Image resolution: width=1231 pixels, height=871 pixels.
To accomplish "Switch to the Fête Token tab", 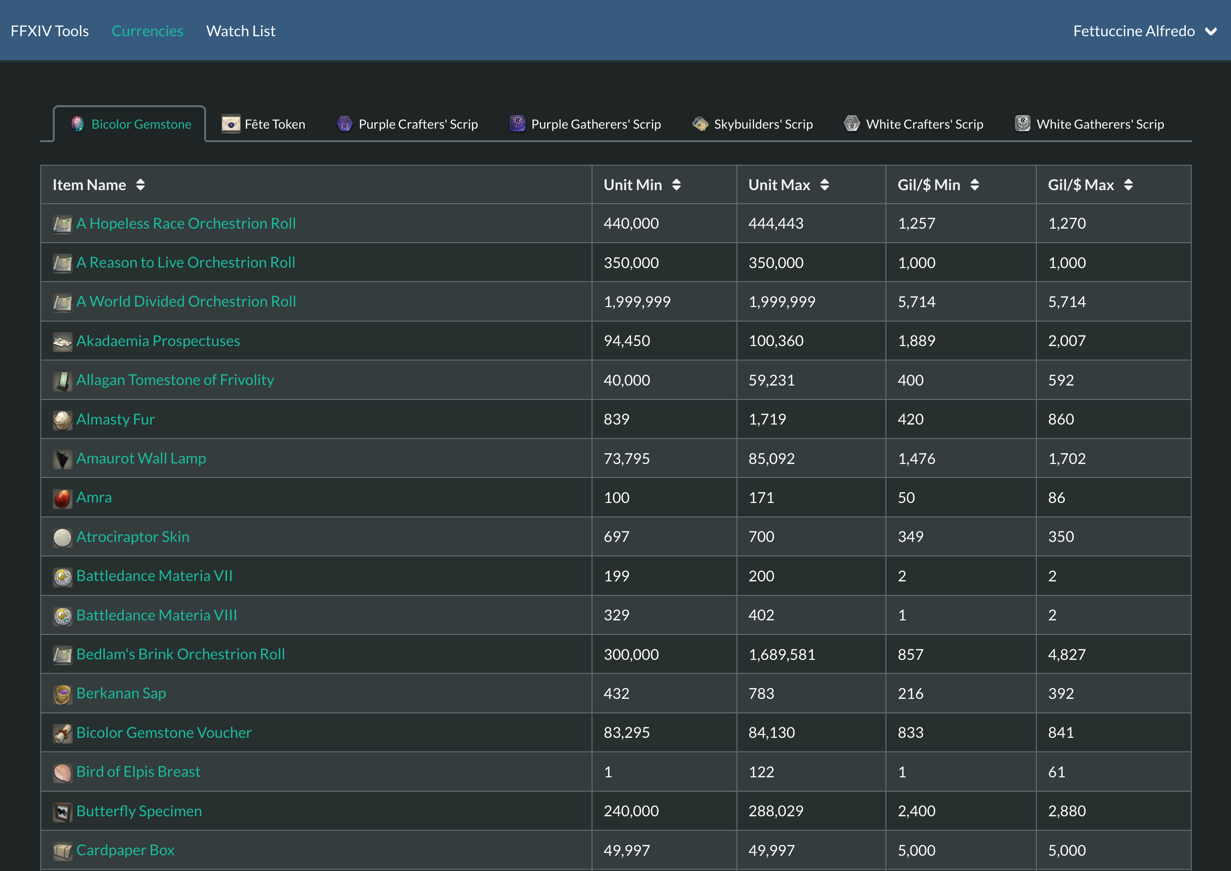I will click(264, 124).
